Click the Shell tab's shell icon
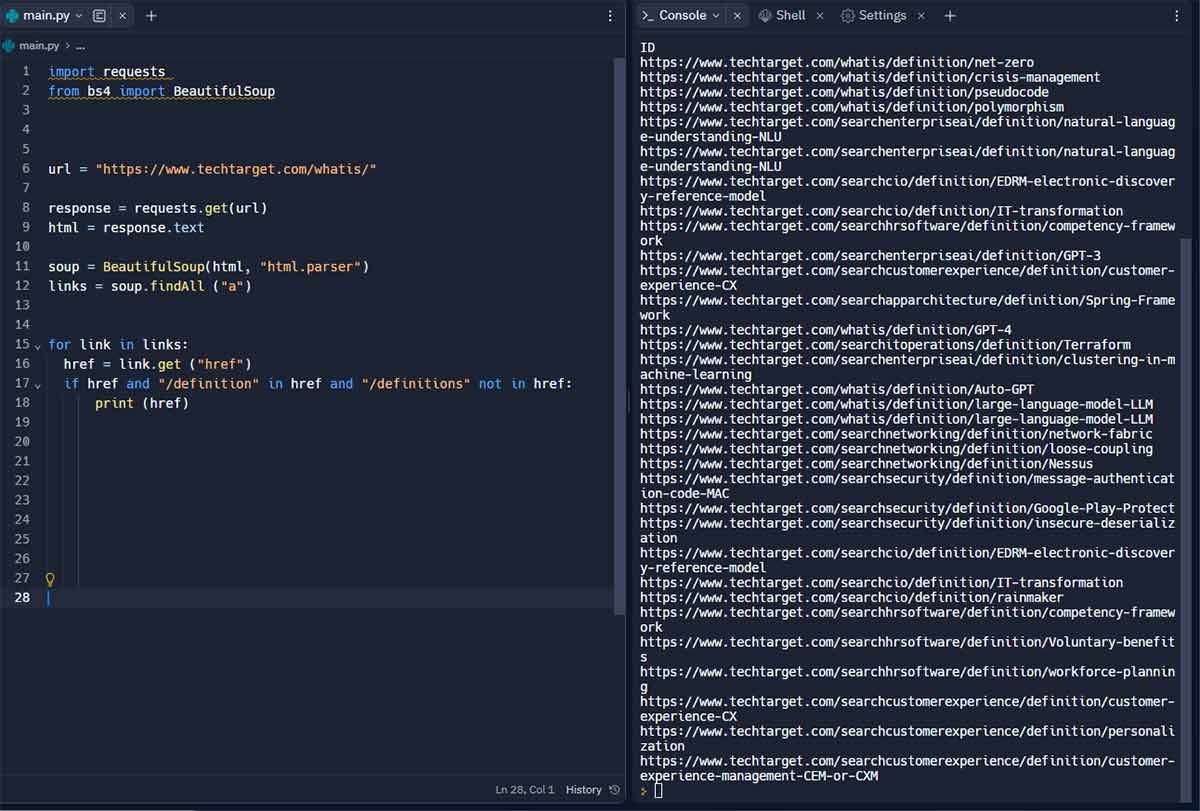Screen dimensions: 1200x811 coord(764,15)
